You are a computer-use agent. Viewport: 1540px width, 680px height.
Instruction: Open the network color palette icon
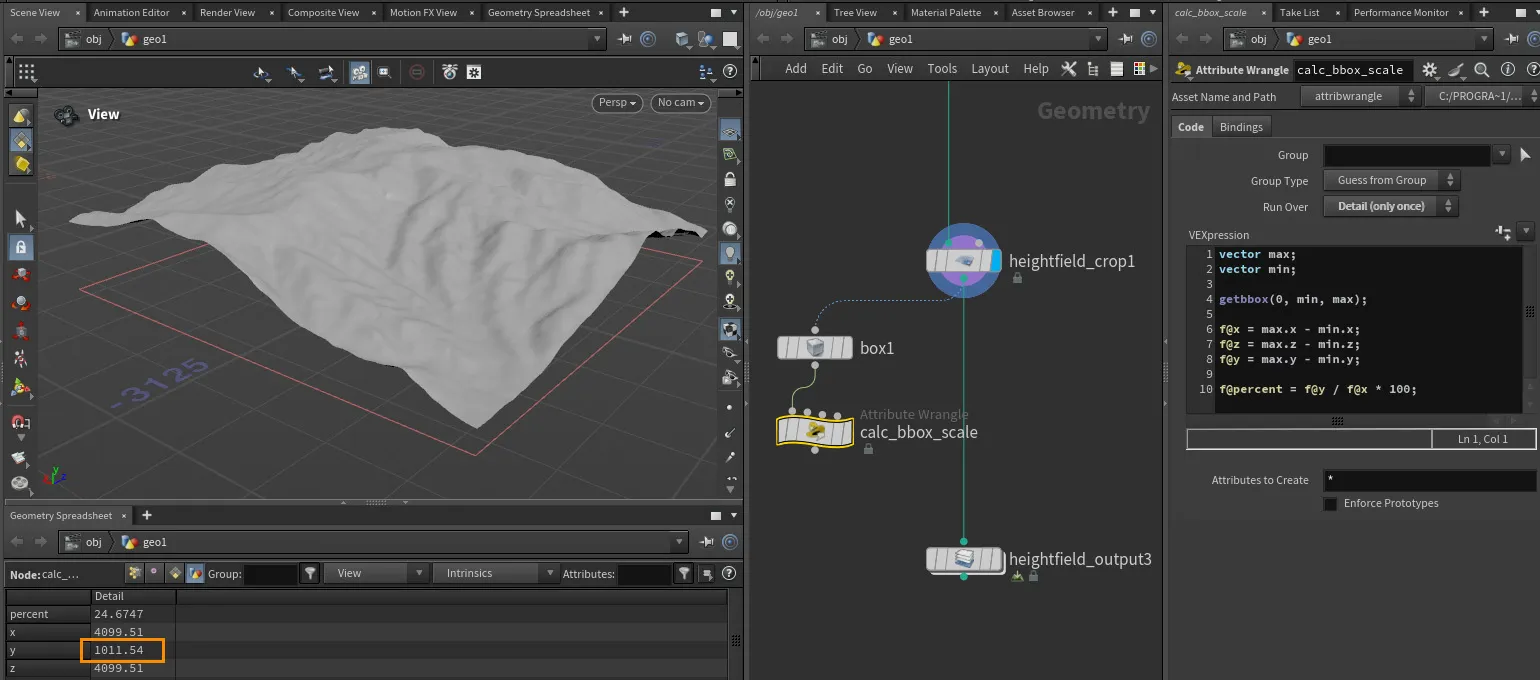1138,68
